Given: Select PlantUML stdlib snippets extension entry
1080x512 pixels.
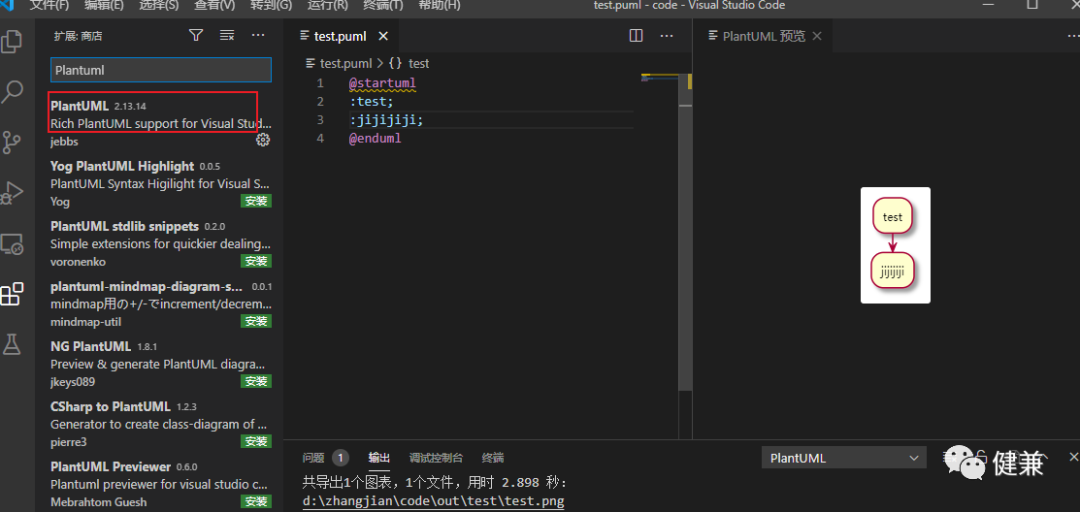Looking at the screenshot, I should point(160,243).
